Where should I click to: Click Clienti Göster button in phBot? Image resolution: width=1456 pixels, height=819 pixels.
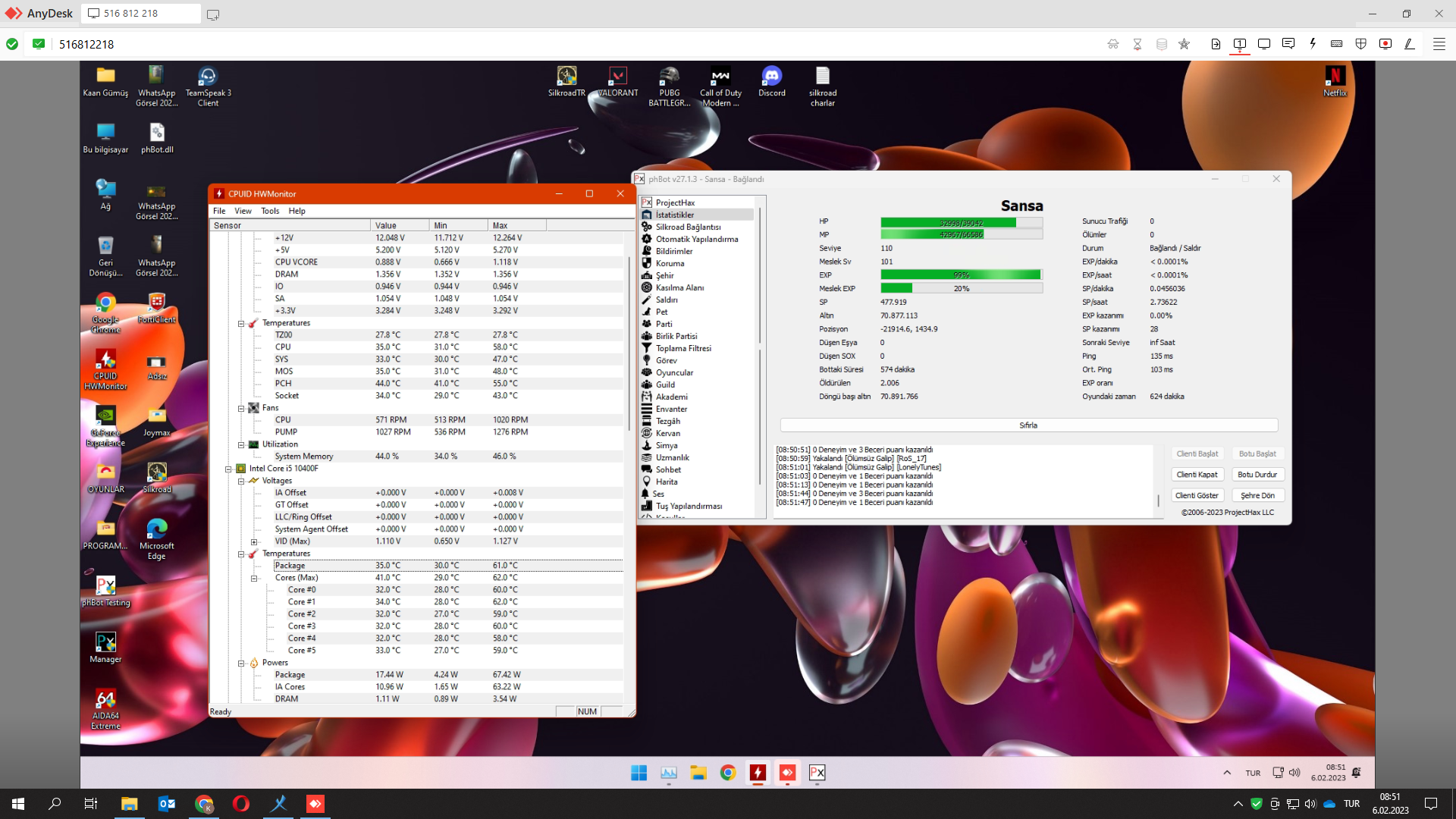pyautogui.click(x=1197, y=495)
